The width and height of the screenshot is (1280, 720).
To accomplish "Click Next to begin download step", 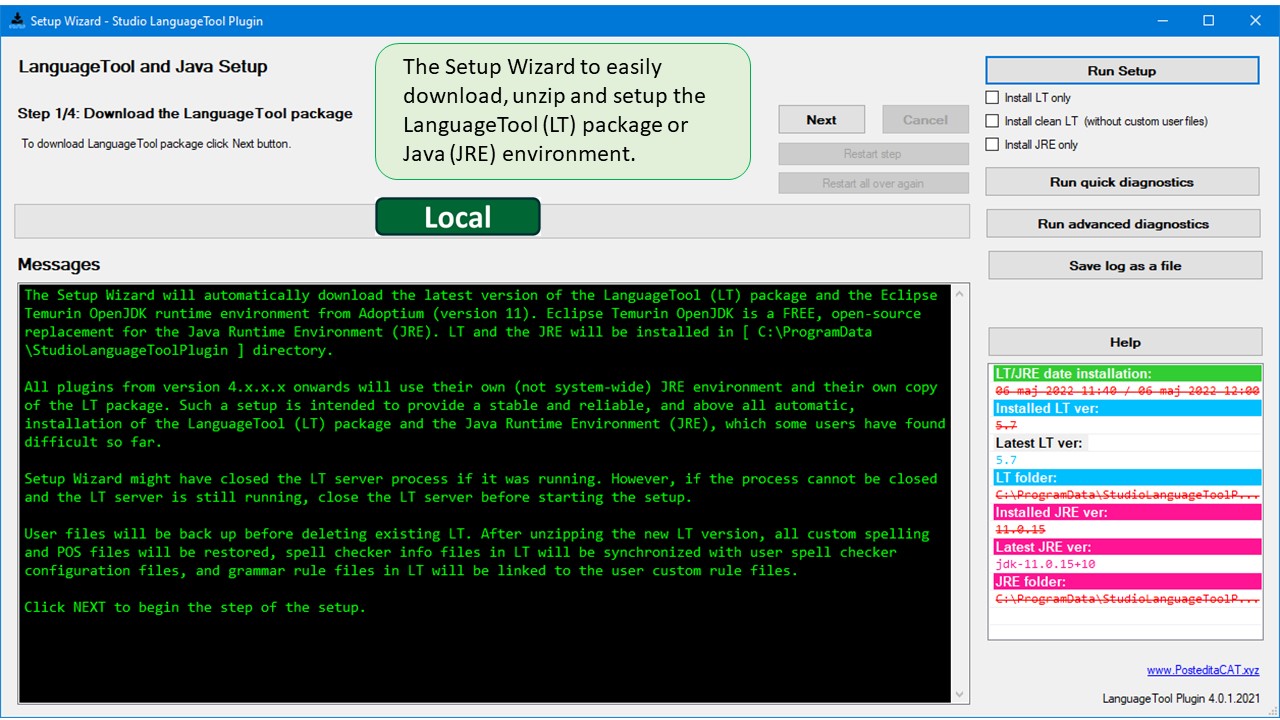I will pyautogui.click(x=821, y=120).
